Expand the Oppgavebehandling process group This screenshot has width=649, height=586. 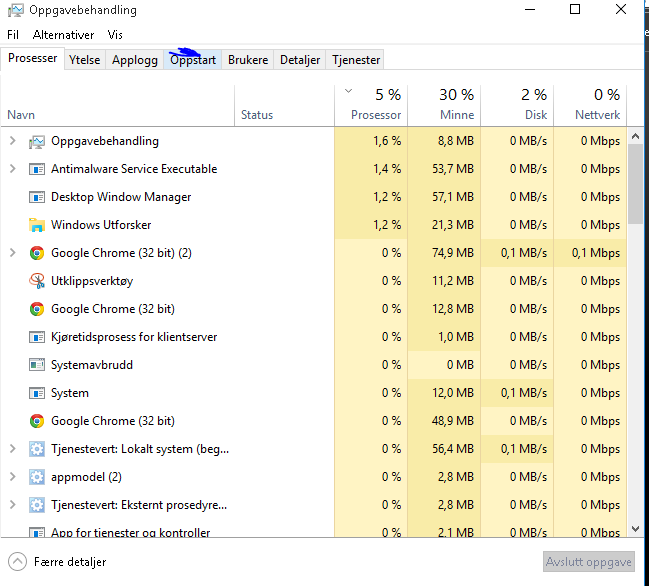(x=12, y=141)
